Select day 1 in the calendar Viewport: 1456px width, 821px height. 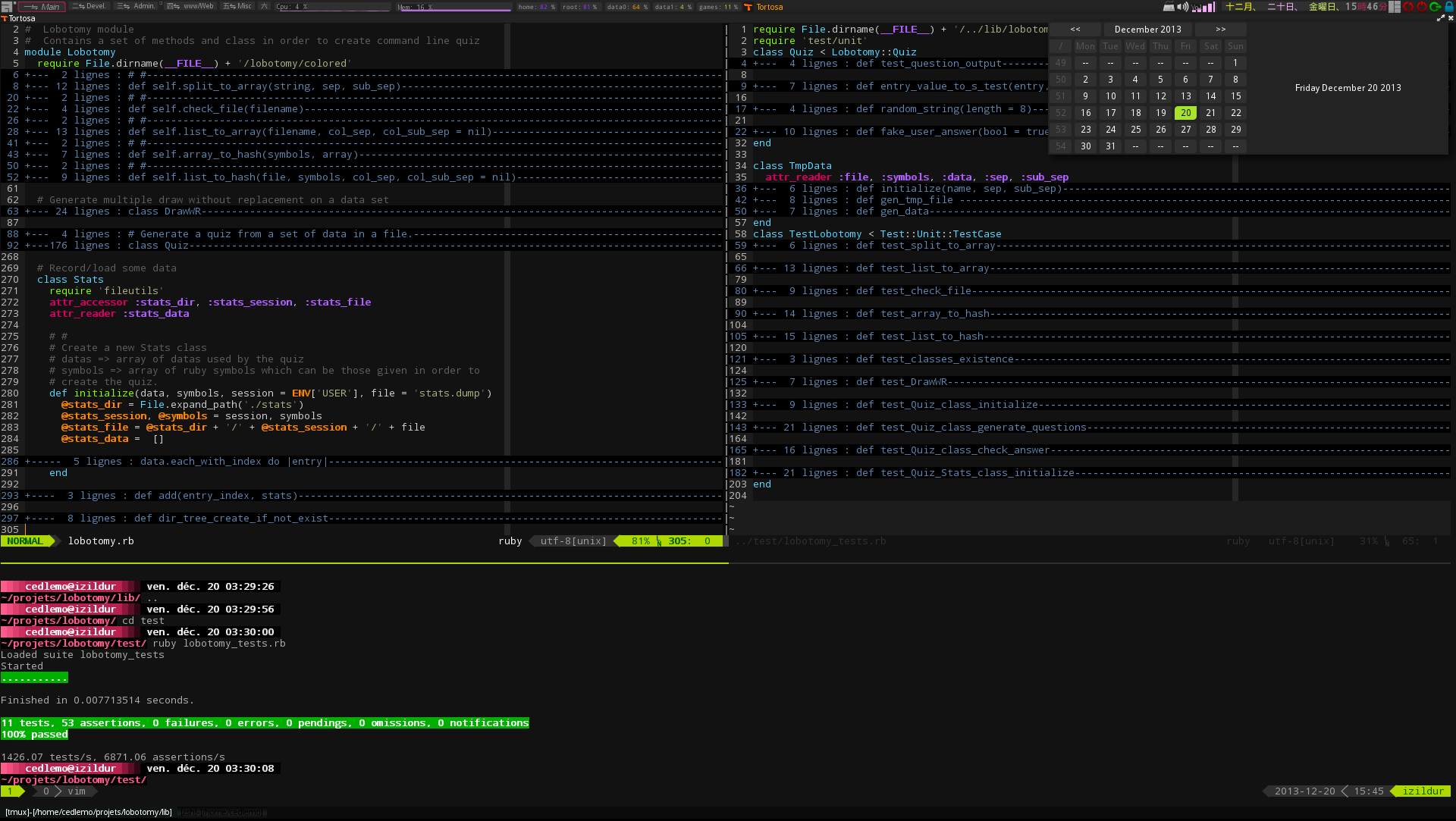[1235, 62]
